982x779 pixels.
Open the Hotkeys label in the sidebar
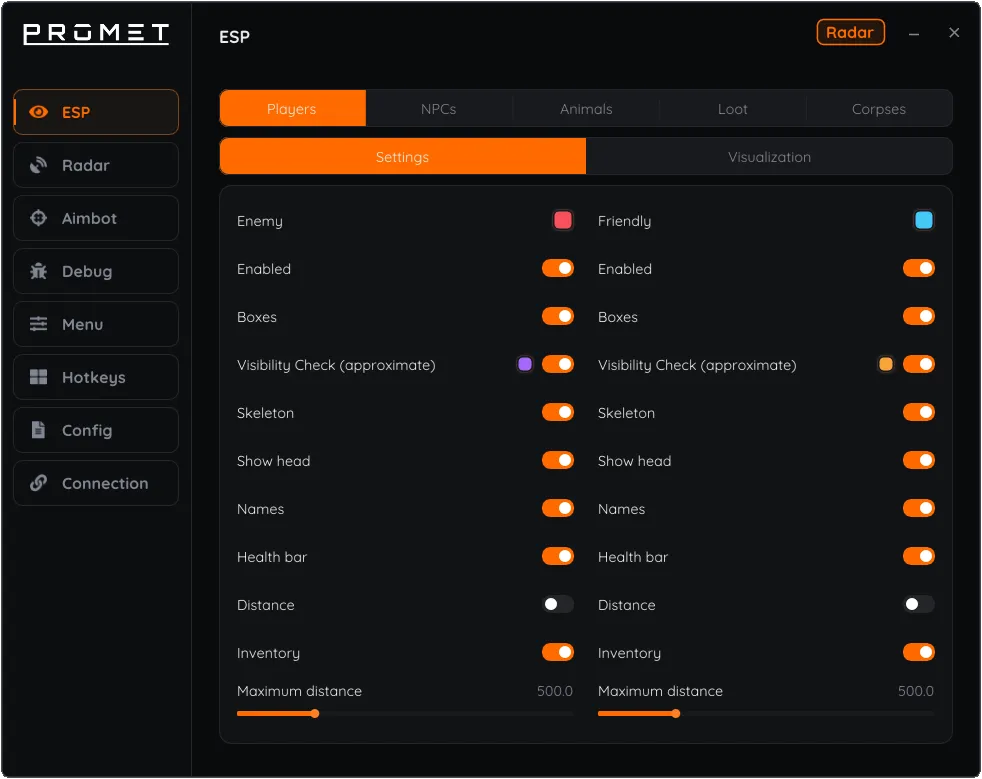[93, 378]
